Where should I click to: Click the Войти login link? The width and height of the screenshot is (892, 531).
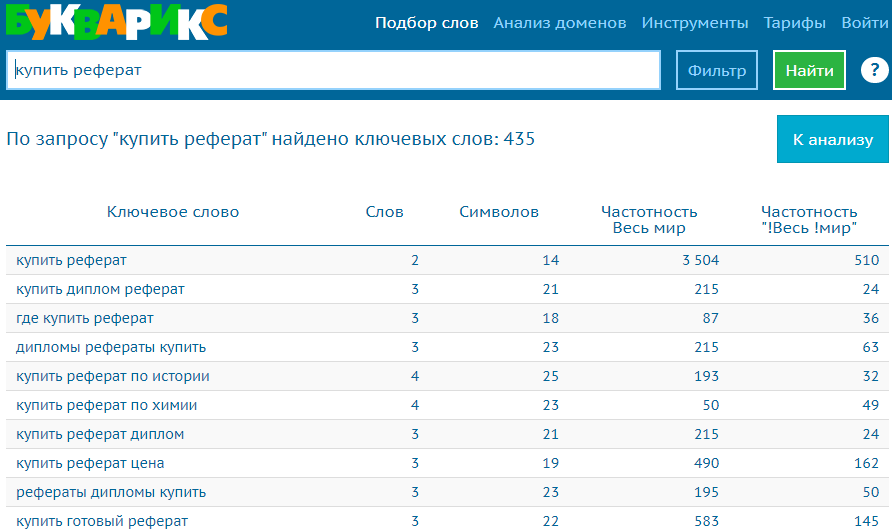[x=865, y=23]
